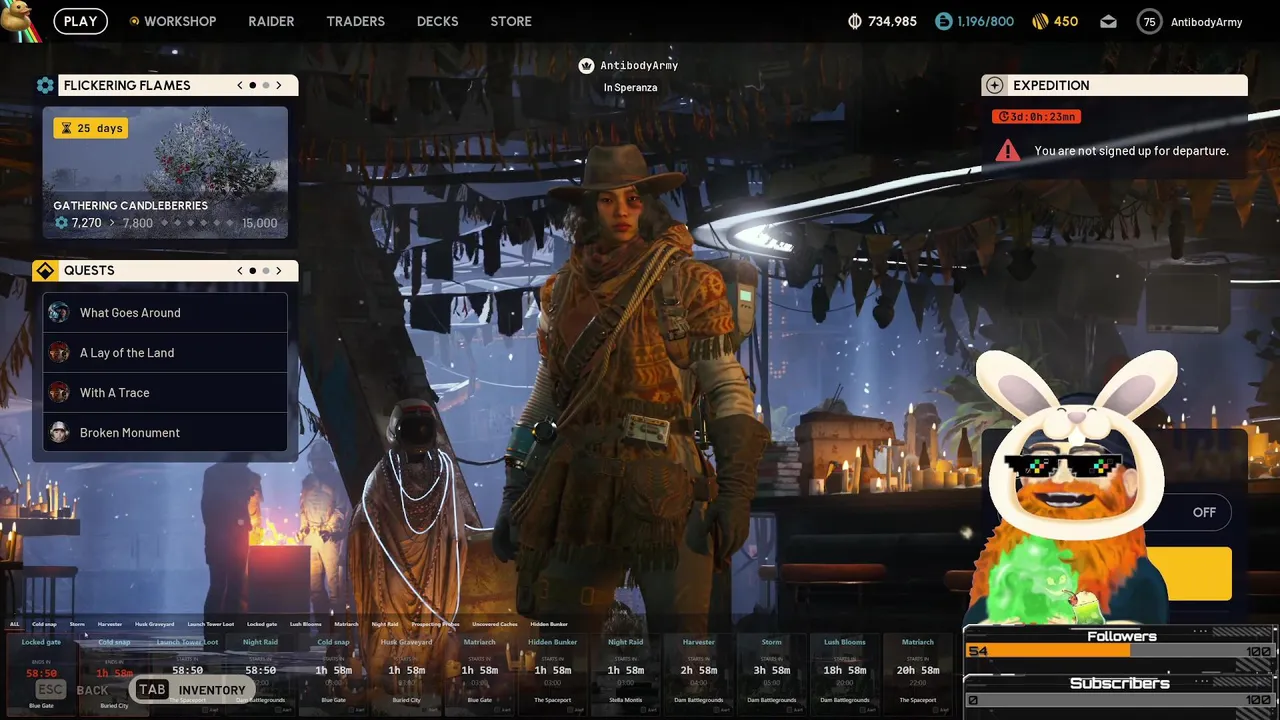Filter events by Prospecting Probes tab
This screenshot has width=1280, height=720.
click(x=435, y=624)
